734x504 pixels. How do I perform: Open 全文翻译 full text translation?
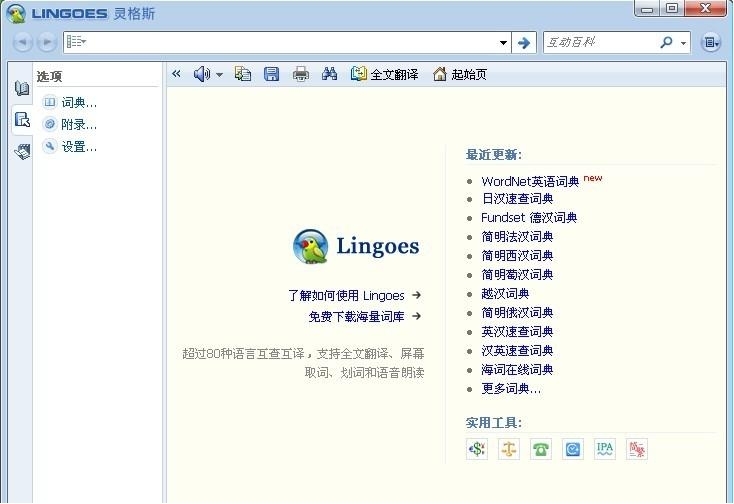pos(385,74)
